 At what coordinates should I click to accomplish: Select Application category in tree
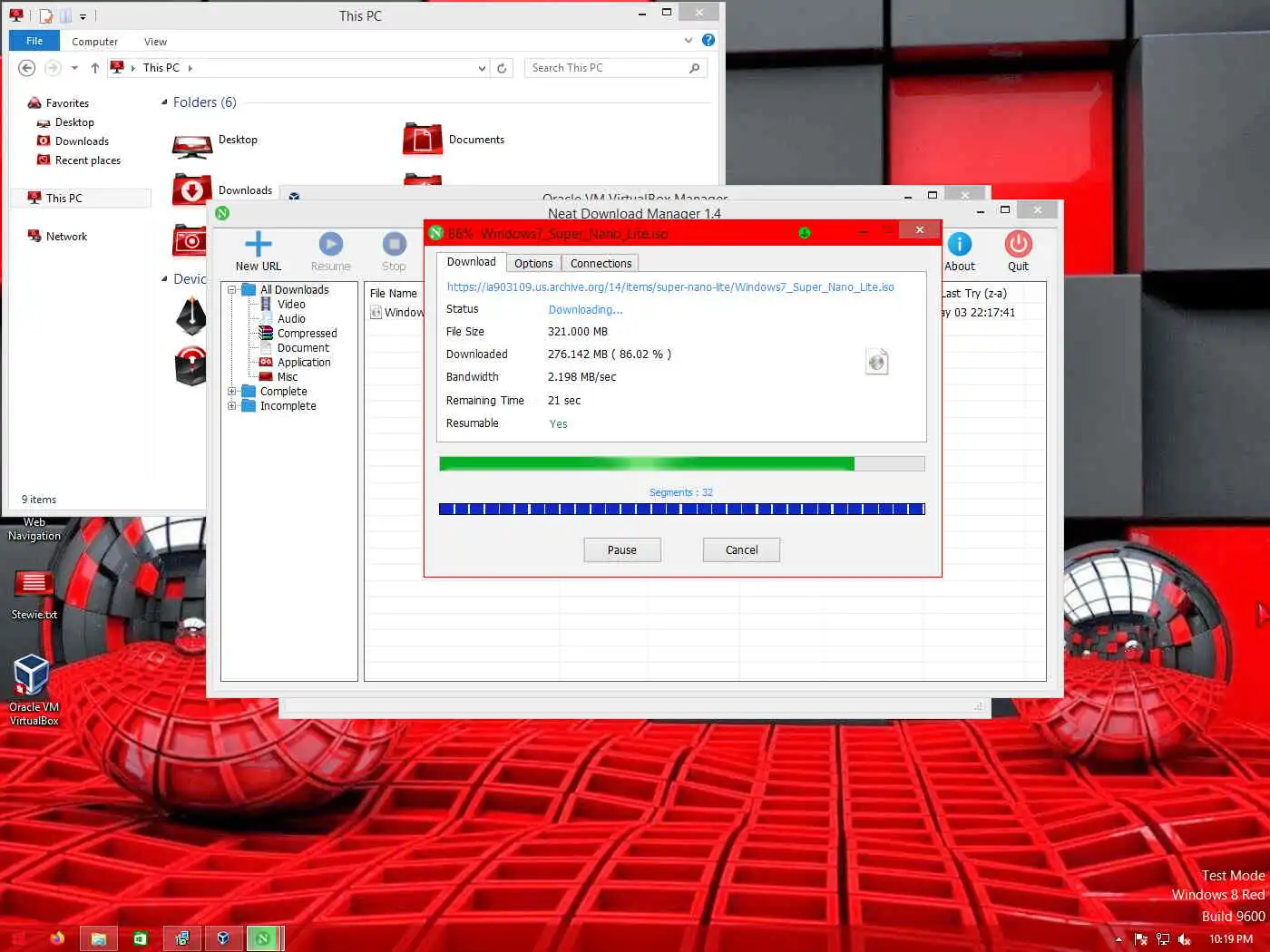click(304, 363)
